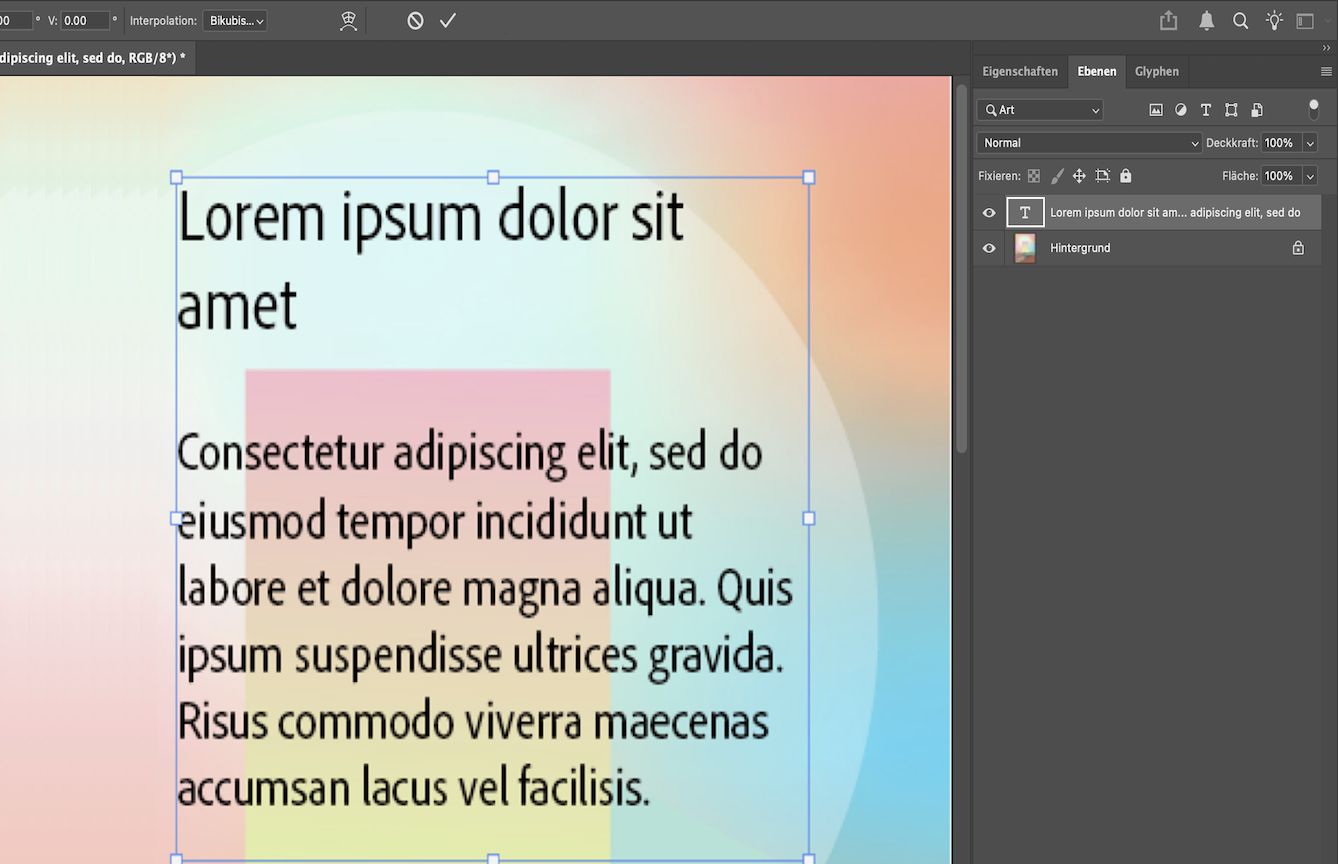Click the Hintergrund layer thumbnail
The height and width of the screenshot is (864, 1338).
point(1024,248)
